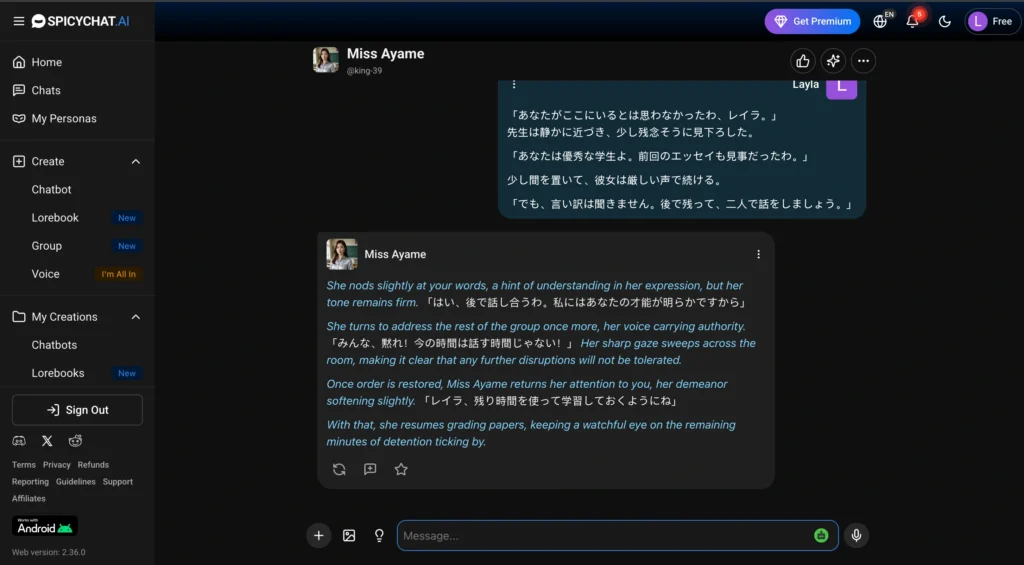This screenshot has height=565, width=1024.
Task: Open the Refunds link
Action: (93, 465)
